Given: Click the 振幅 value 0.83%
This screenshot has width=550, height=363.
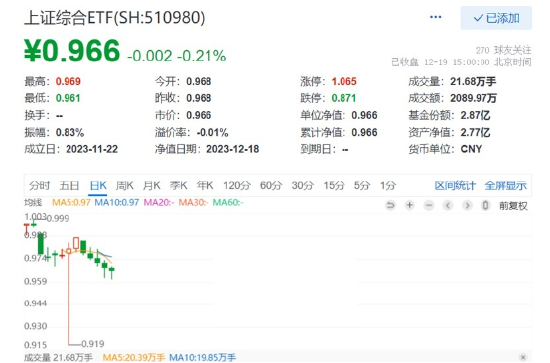Looking at the screenshot, I should (x=70, y=133).
